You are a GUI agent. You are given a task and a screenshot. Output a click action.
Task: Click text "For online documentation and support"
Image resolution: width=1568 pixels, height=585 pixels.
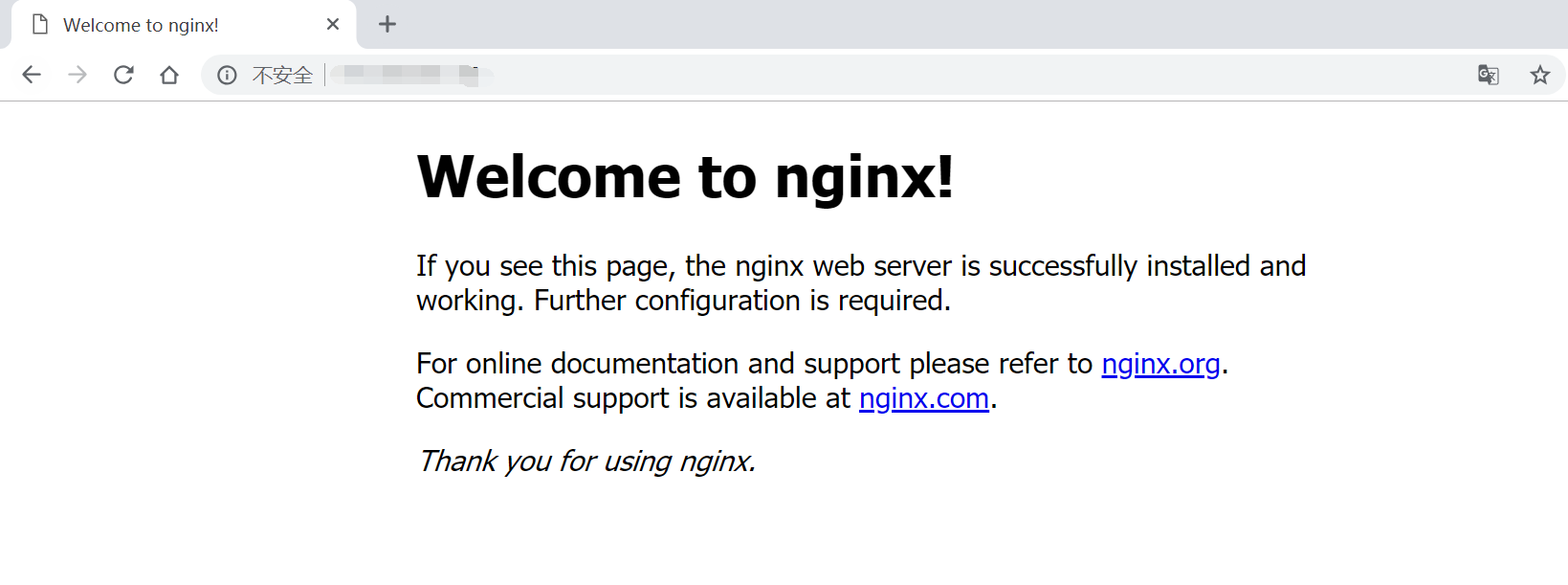658,364
